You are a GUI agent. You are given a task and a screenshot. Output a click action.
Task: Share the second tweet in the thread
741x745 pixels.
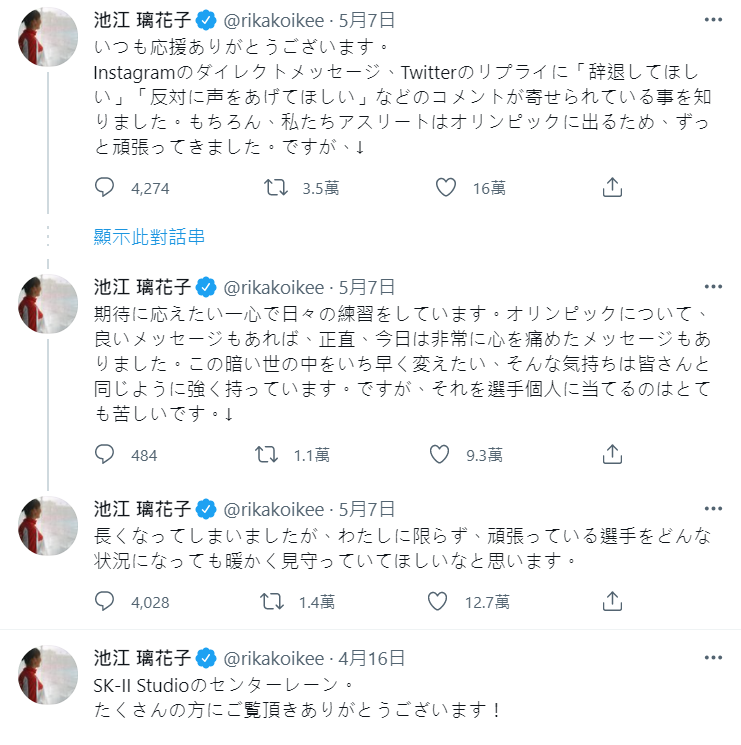click(612, 454)
